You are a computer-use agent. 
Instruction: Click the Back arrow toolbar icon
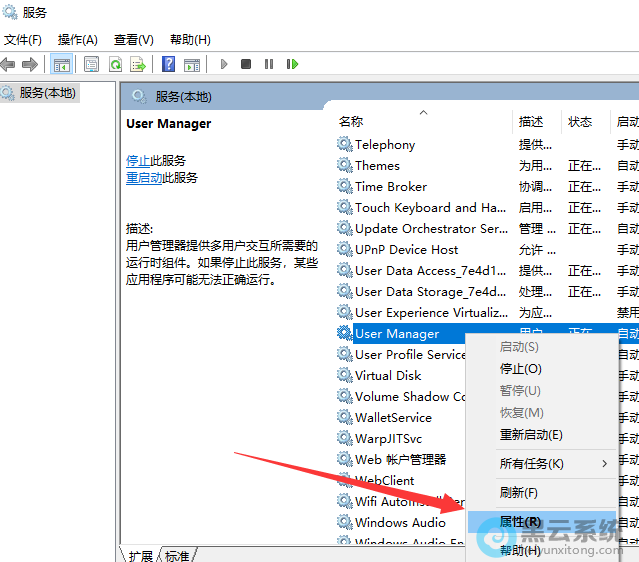(x=9, y=64)
